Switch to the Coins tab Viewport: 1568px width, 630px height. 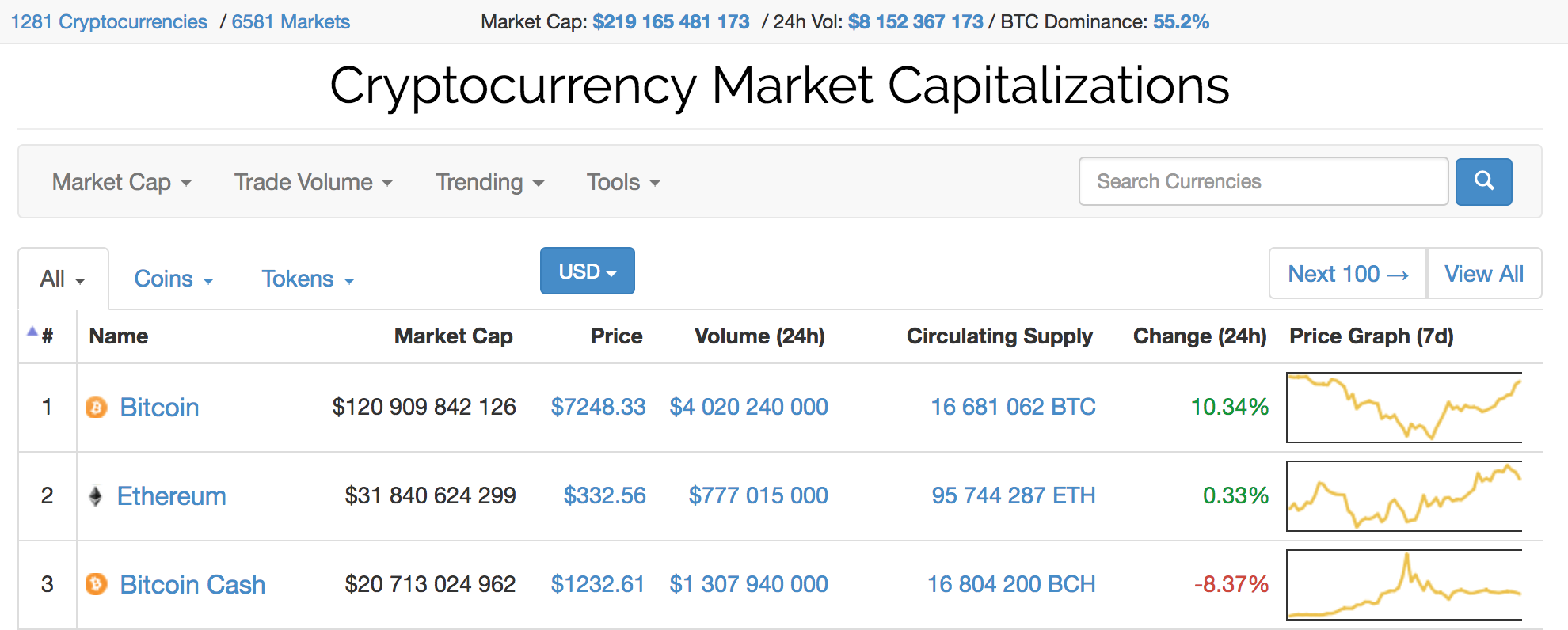click(173, 279)
